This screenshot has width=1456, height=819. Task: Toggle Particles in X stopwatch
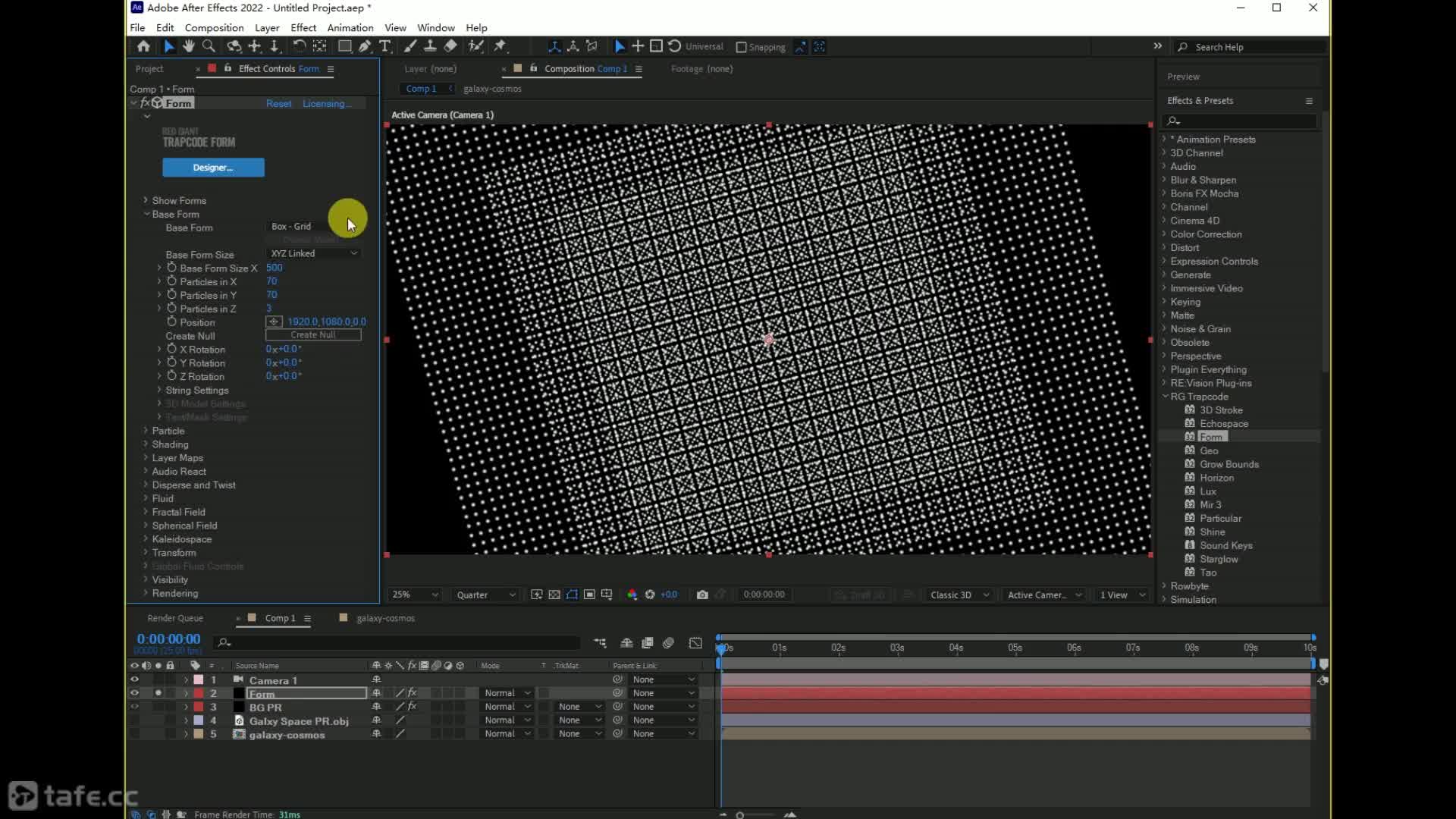pyautogui.click(x=171, y=281)
